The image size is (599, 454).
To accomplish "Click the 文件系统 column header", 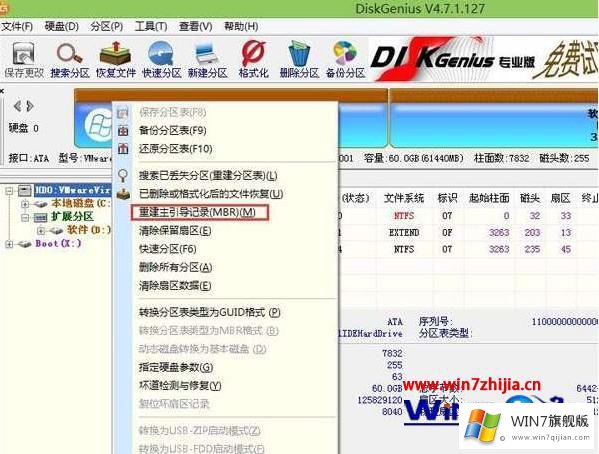I will [404, 198].
